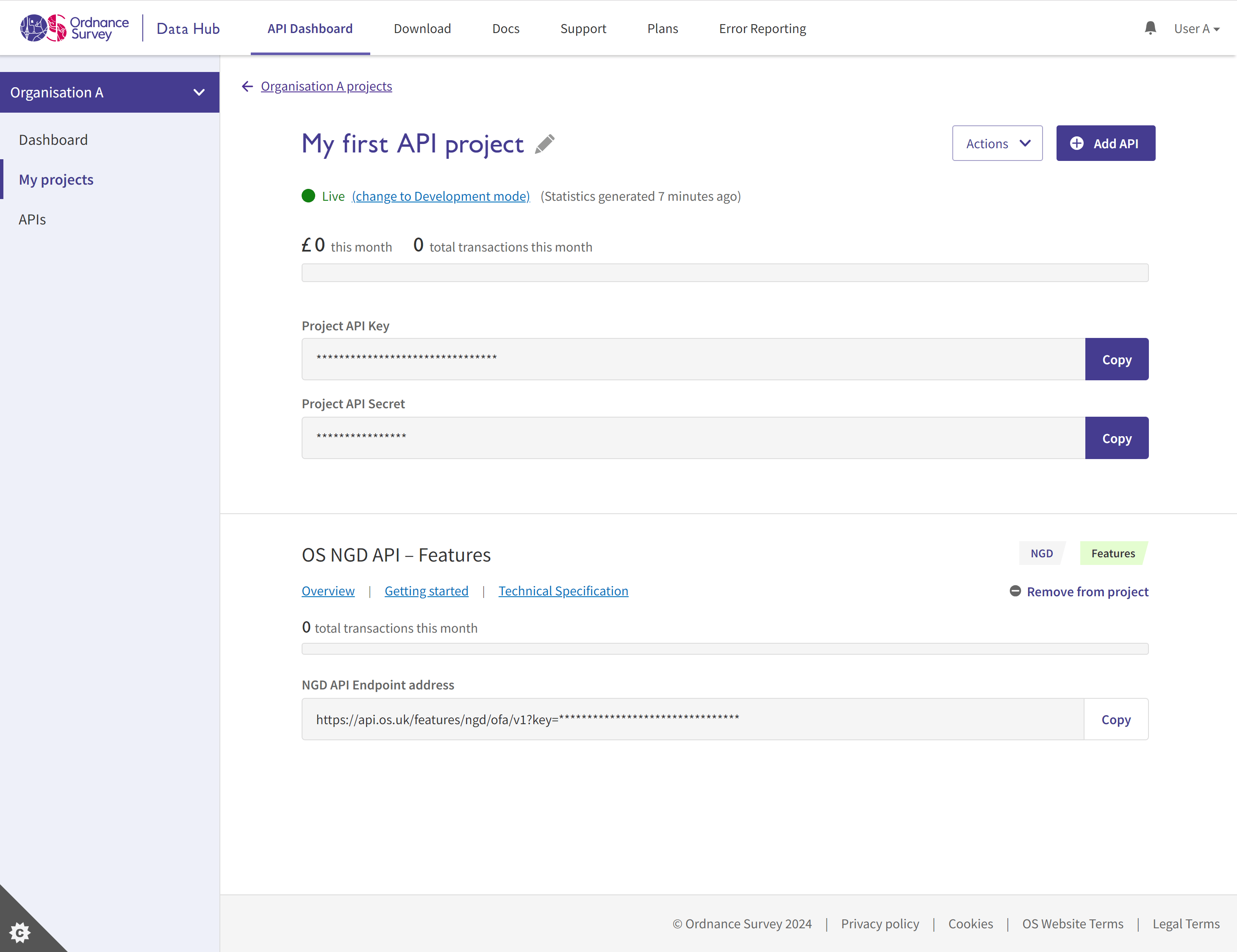This screenshot has width=1237, height=952.
Task: Switch project to Development mode
Action: (x=441, y=196)
